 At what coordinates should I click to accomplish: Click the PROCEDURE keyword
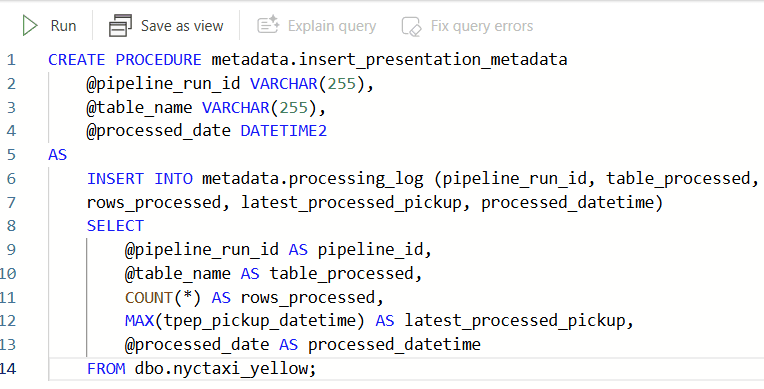158,60
